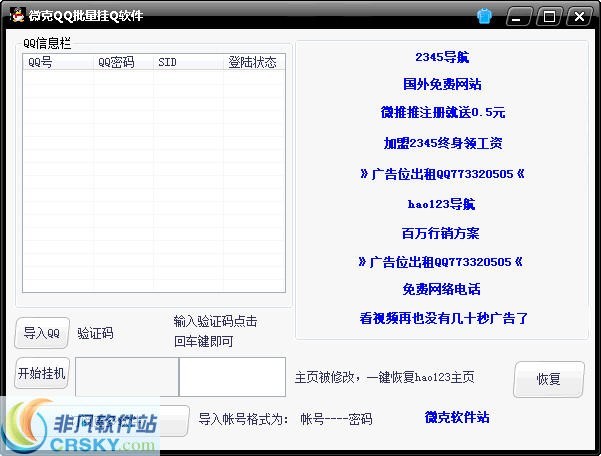
Task: Click the verification code input box
Action: click(x=232, y=377)
